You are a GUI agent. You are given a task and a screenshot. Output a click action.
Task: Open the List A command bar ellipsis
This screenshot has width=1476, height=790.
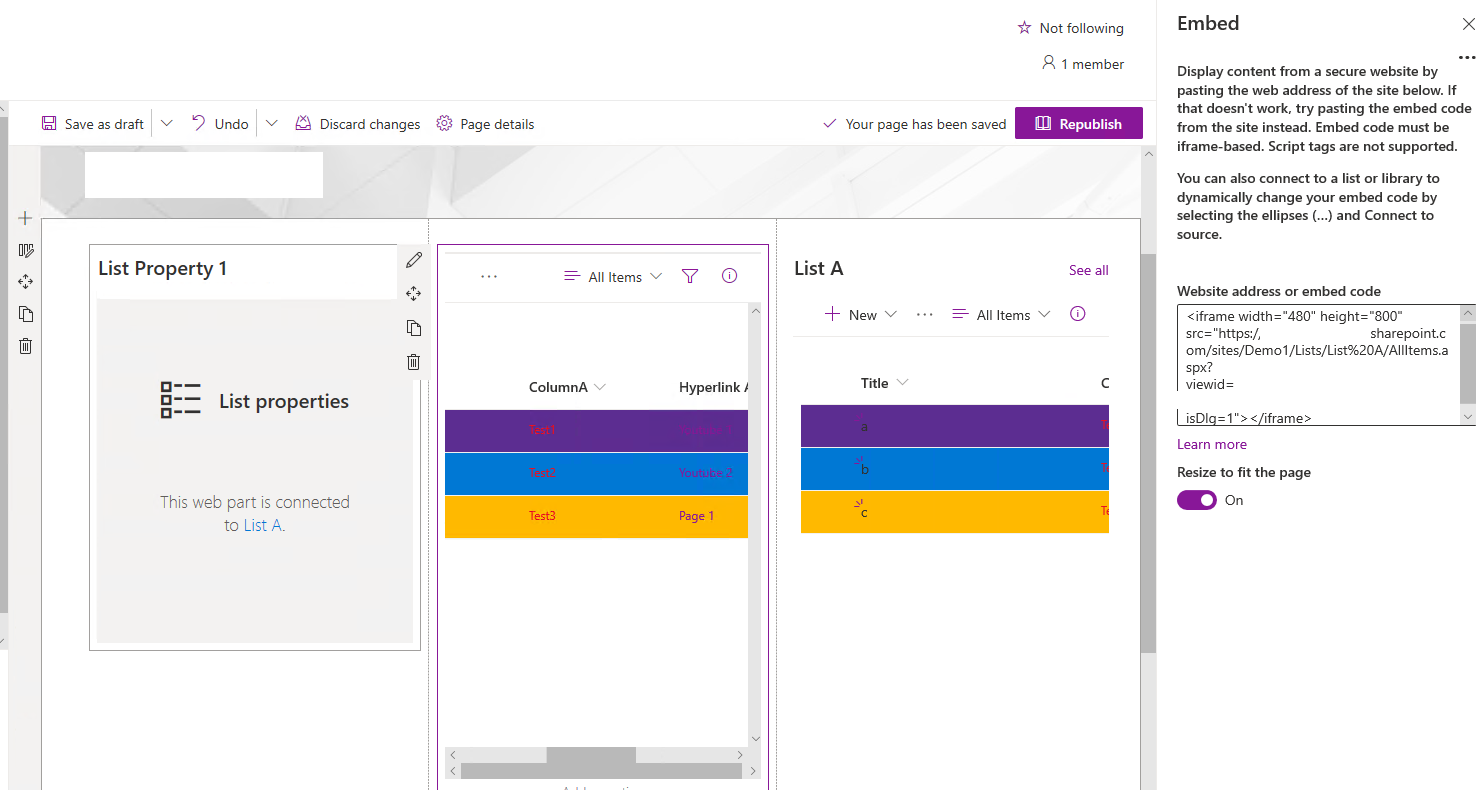point(925,314)
